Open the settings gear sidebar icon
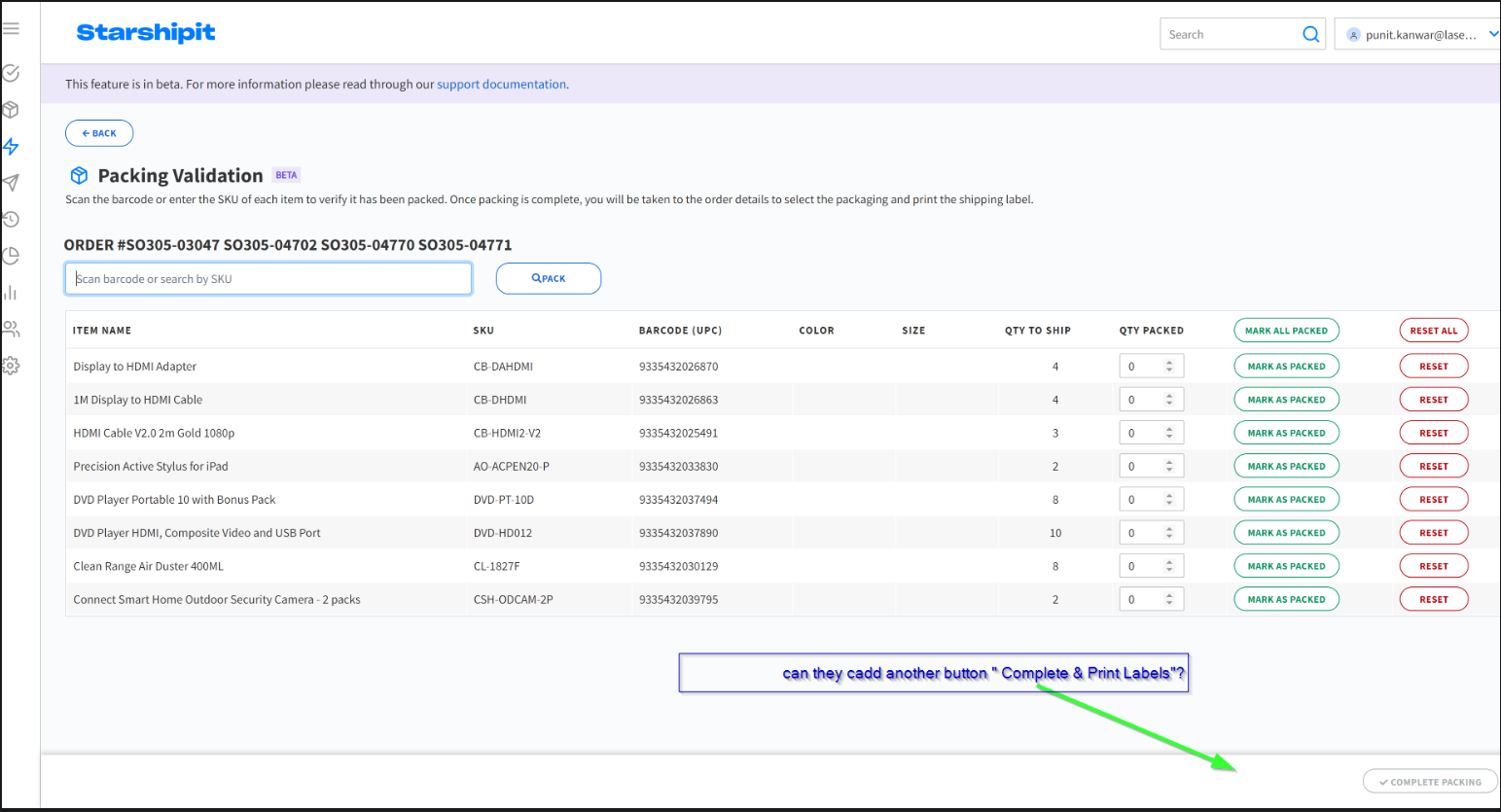Viewport: 1501px width, 812px height. (11, 366)
